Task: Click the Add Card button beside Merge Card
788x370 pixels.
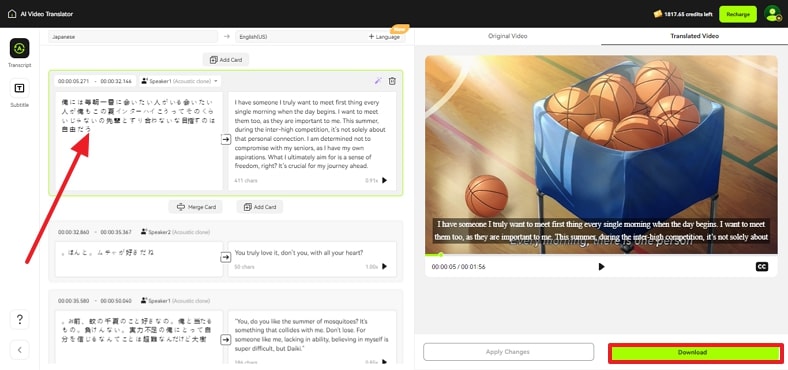Action: point(260,207)
